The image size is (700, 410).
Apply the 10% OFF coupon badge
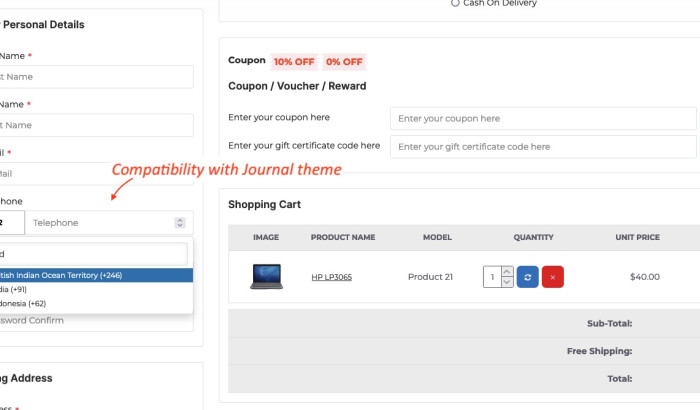tap(294, 62)
